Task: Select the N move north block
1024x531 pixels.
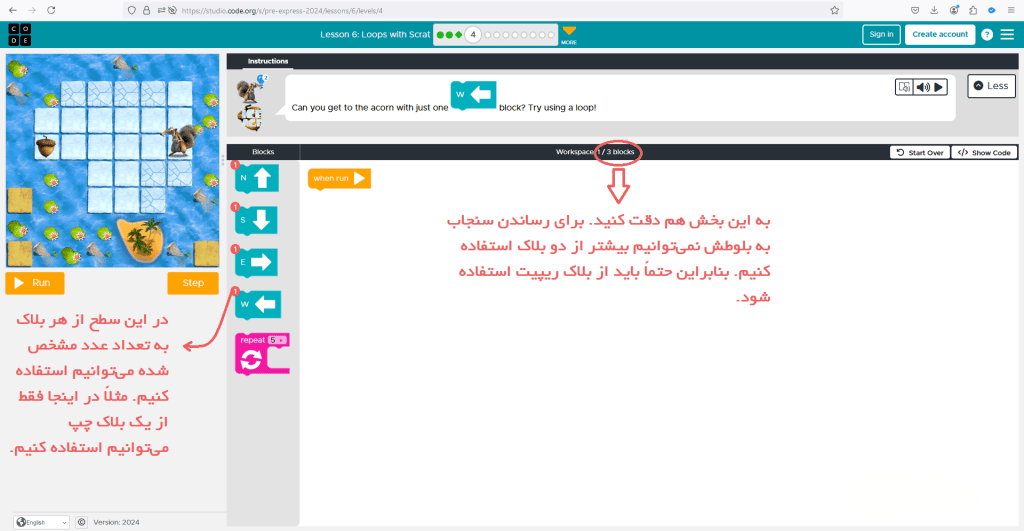Action: click(257, 178)
